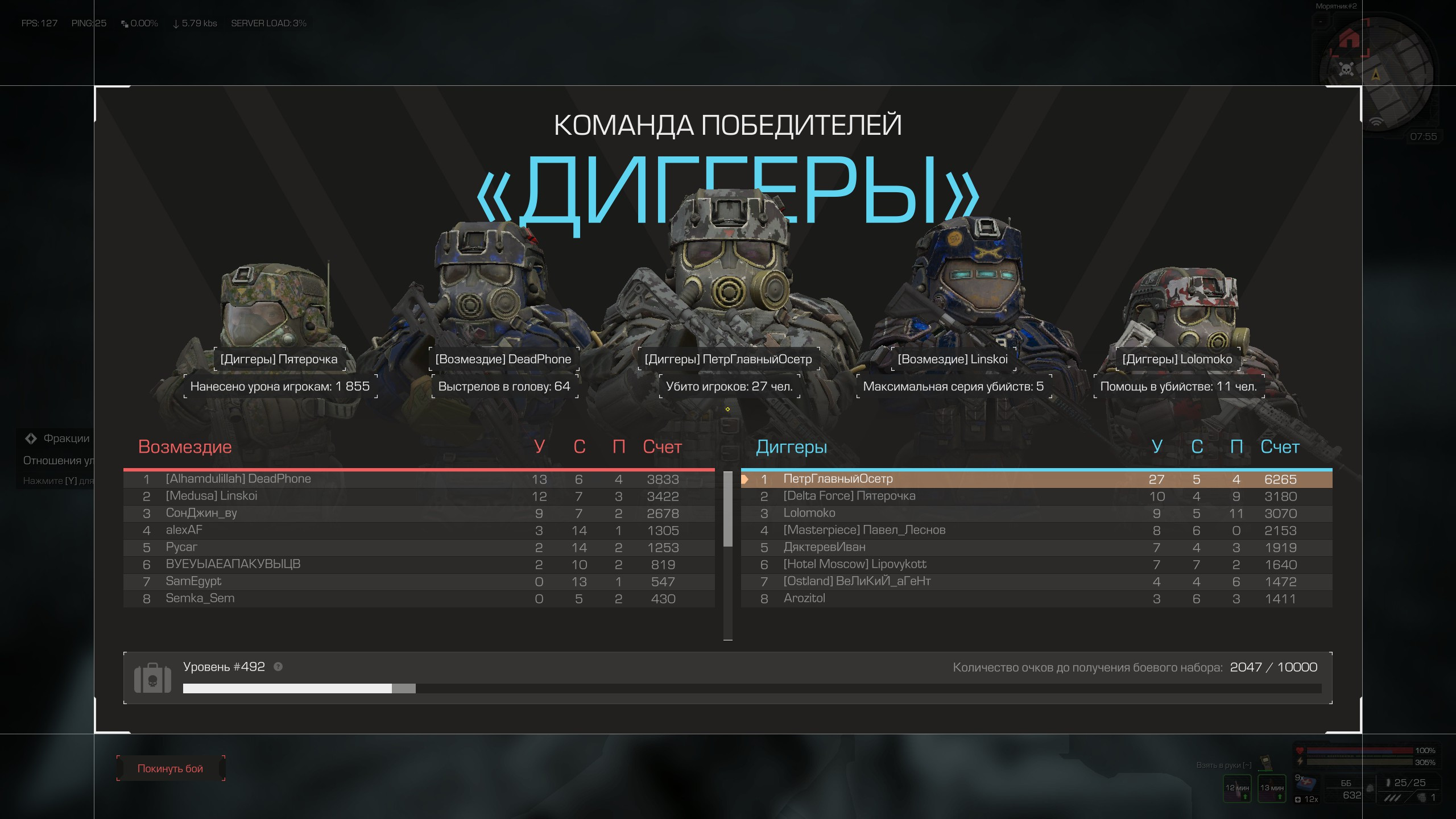Click the Покинуть бой button

click(171, 768)
